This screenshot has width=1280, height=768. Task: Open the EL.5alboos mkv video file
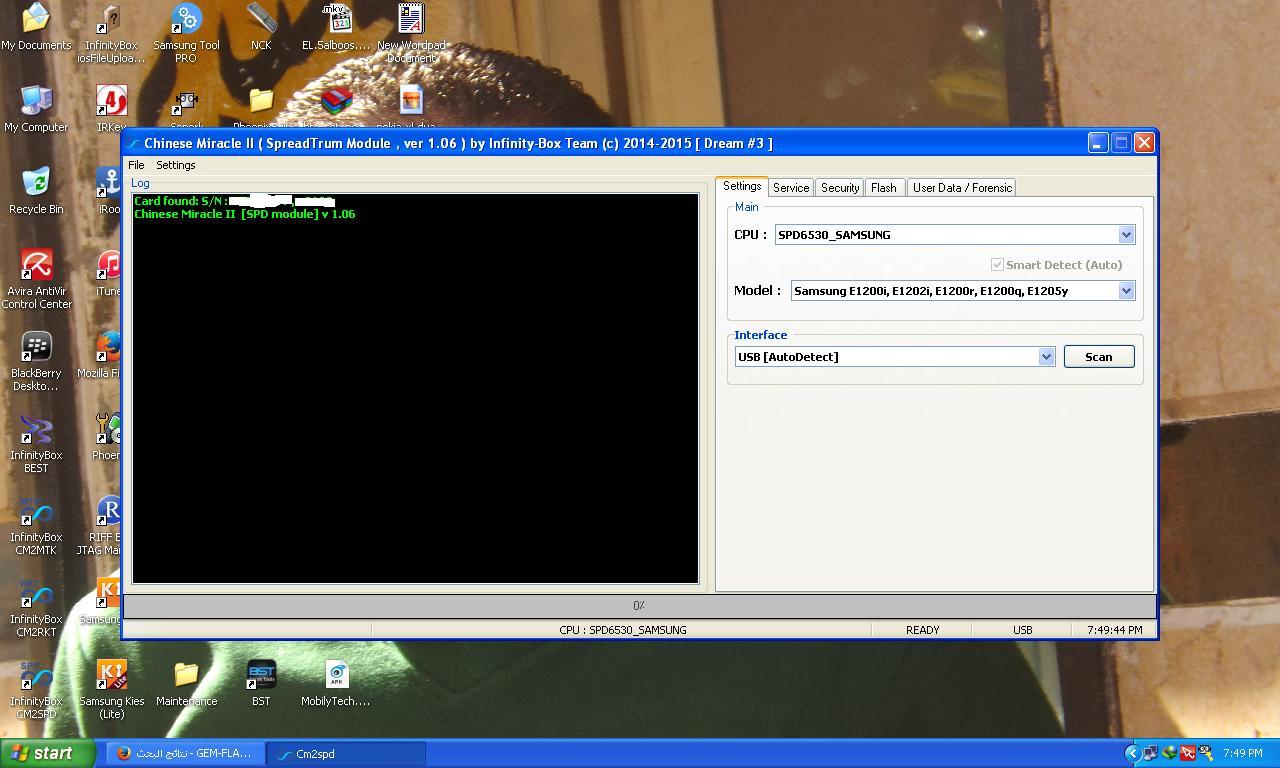[x=336, y=27]
